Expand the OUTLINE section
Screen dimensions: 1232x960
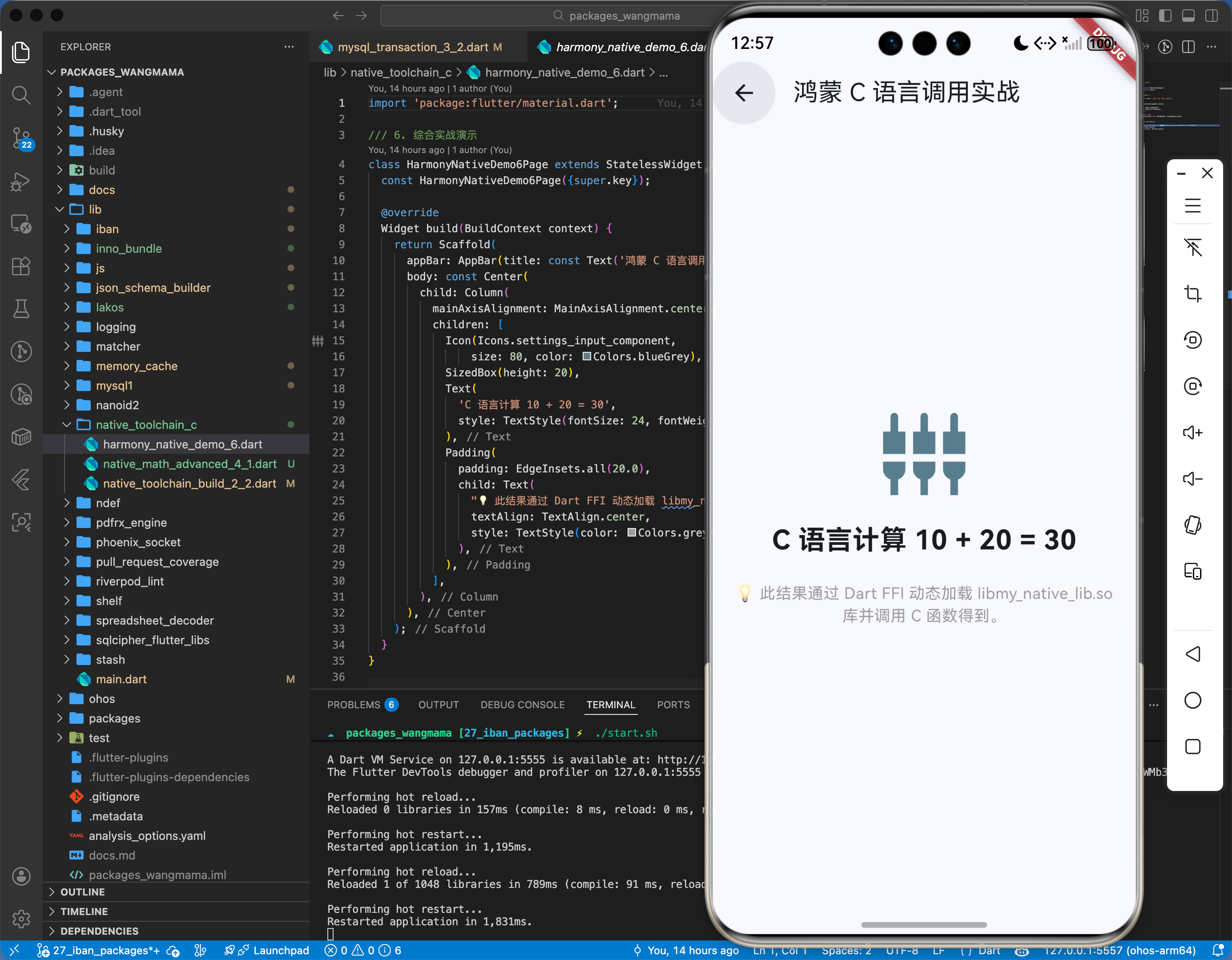coord(82,891)
